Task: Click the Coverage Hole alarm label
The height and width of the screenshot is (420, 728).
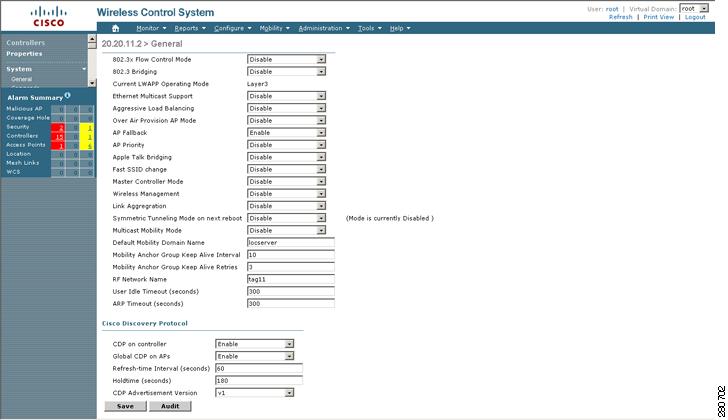Action: click(28, 118)
